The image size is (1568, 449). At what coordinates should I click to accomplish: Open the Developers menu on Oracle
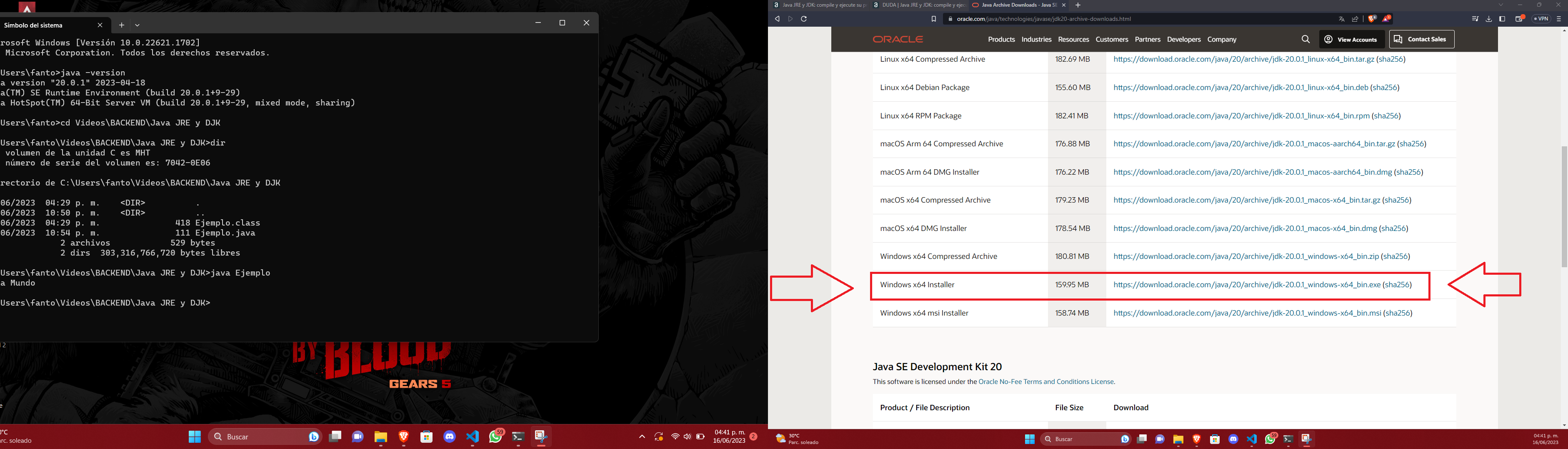click(1184, 39)
